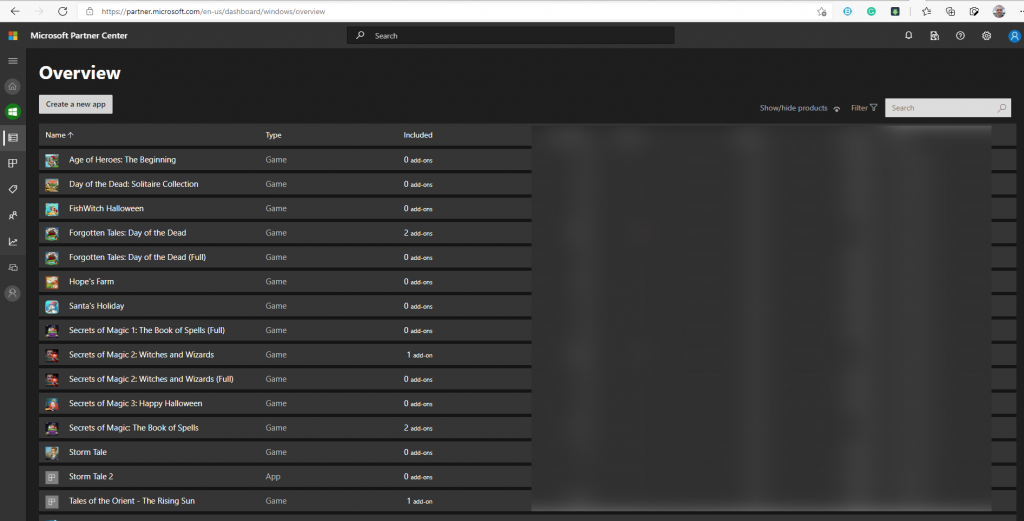The image size is (1024, 521).
Task: Click the price tag icon in the sidebar
Action: point(13,189)
